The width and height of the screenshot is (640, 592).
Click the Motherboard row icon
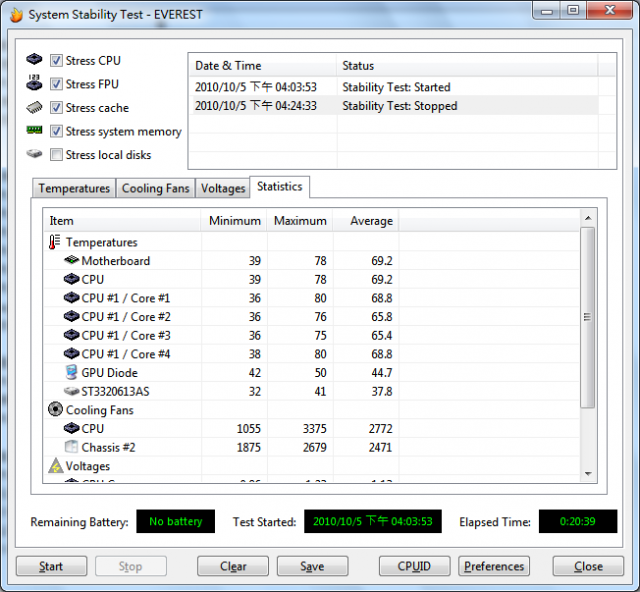(x=71, y=260)
